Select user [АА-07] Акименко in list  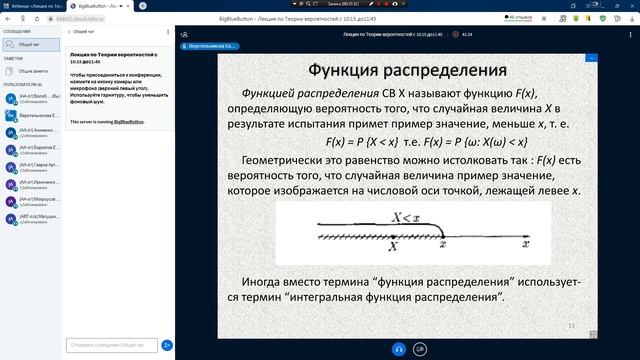point(32,133)
